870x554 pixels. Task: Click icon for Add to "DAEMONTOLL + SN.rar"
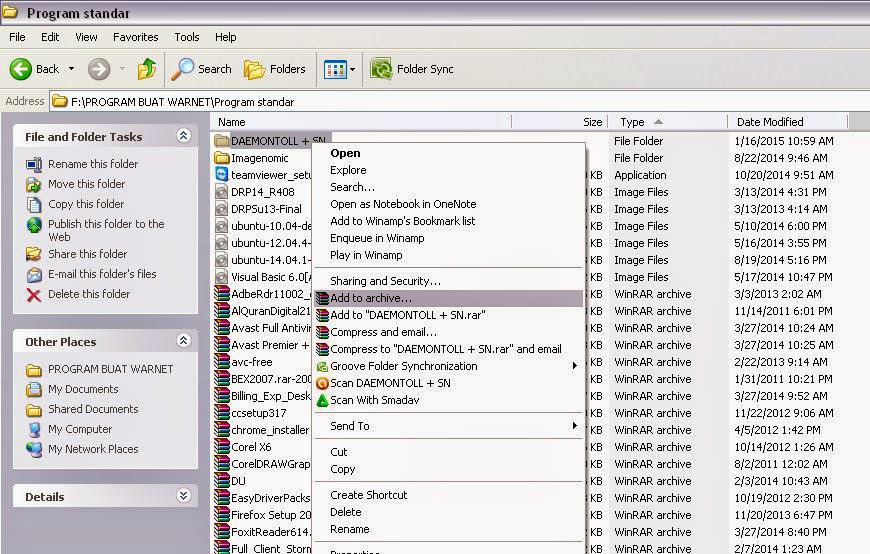[322, 315]
